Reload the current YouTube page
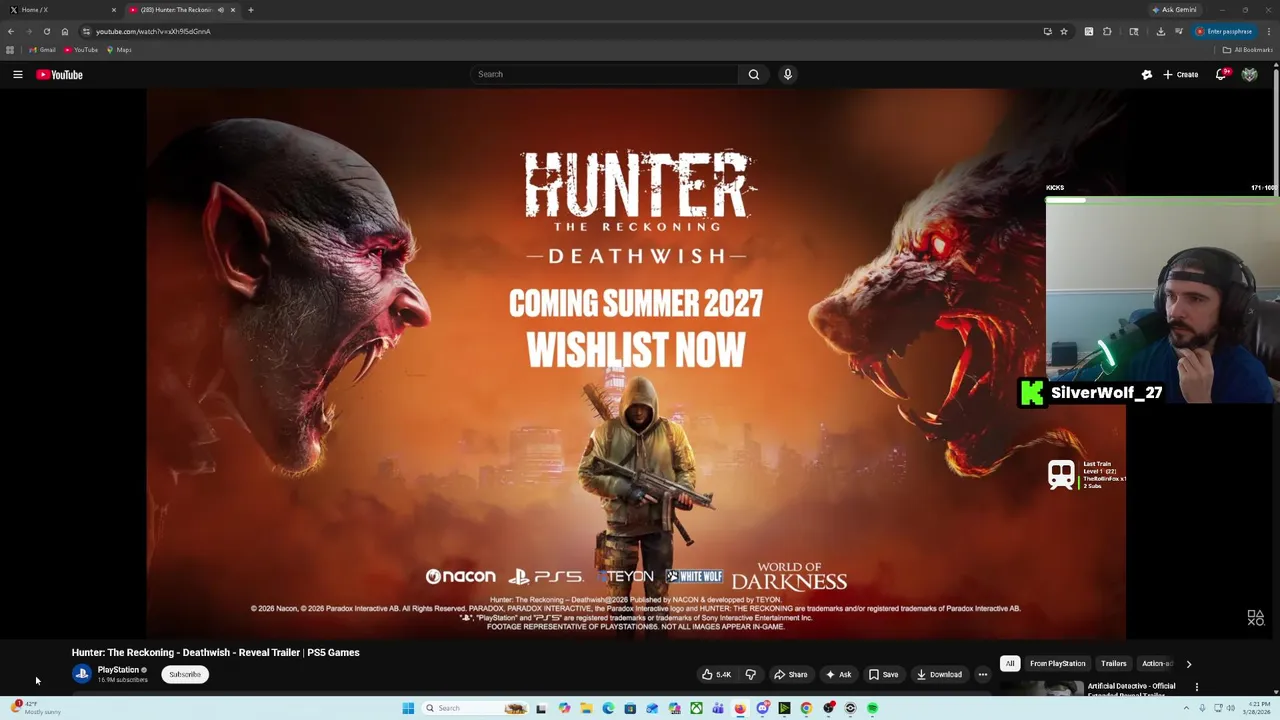1280x720 pixels. [46, 31]
